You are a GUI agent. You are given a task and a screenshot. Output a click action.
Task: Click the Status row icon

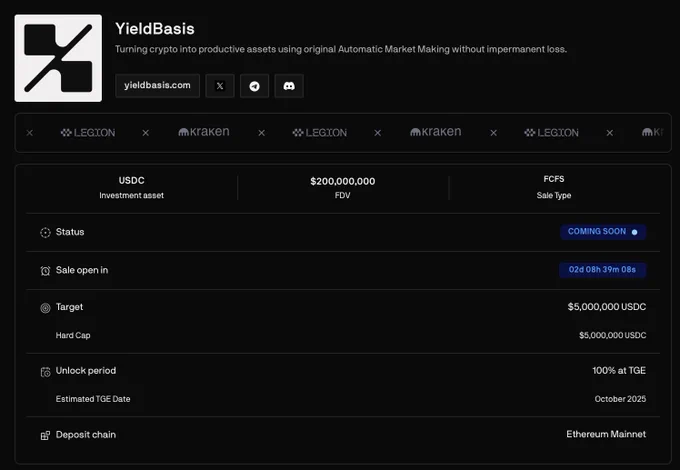coord(45,232)
